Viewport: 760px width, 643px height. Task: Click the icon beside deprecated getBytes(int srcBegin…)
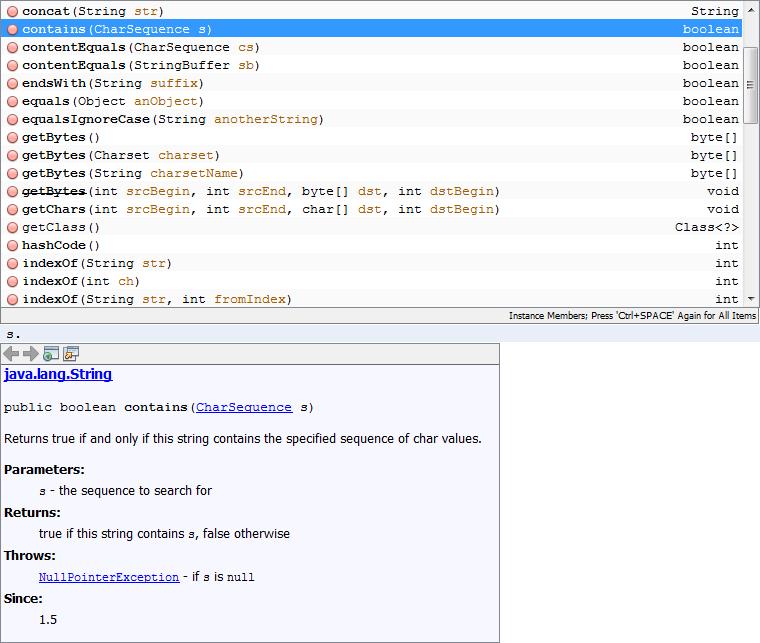[13, 191]
